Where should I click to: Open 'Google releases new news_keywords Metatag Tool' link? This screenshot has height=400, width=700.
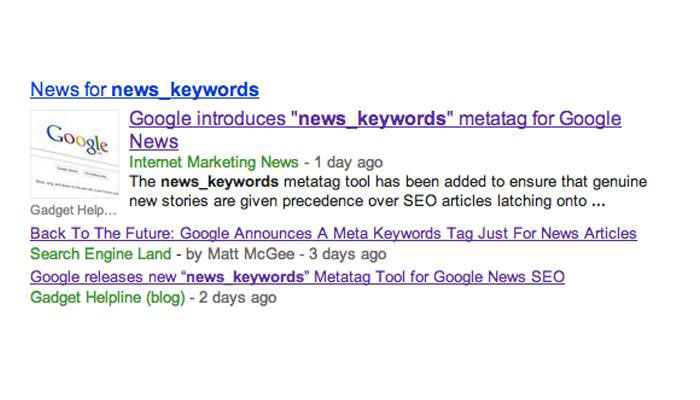point(297,277)
